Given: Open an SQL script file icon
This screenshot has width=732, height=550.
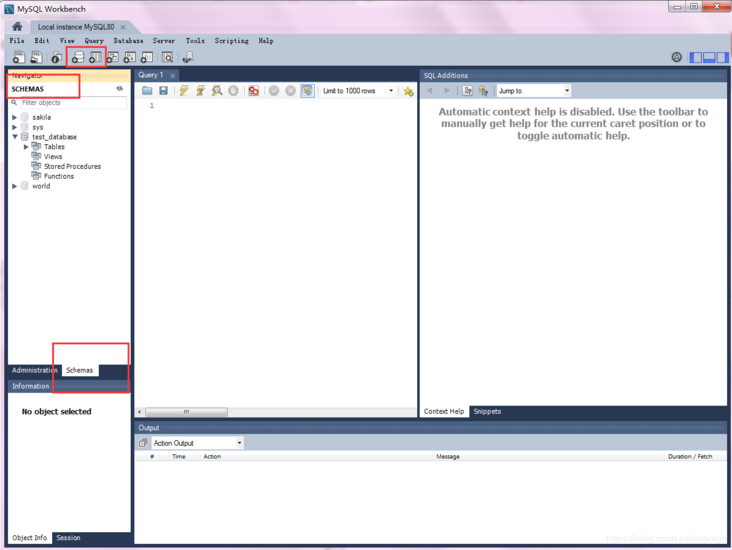Looking at the screenshot, I should coord(36,57).
